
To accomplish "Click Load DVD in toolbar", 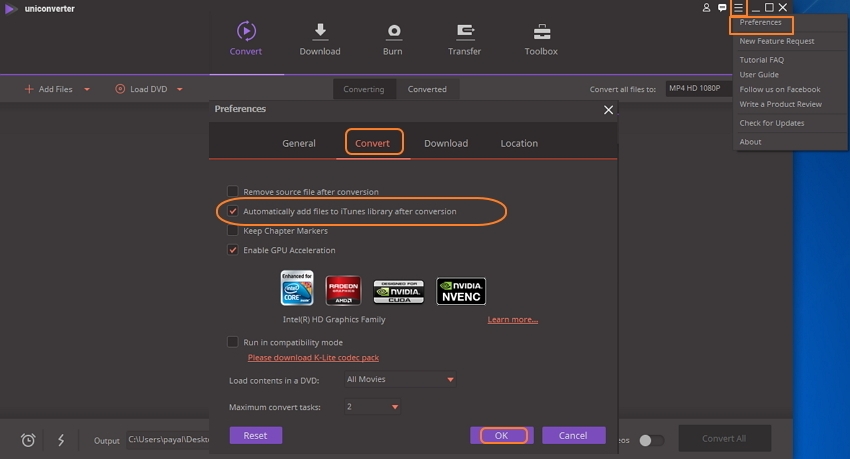I will click(x=141, y=89).
